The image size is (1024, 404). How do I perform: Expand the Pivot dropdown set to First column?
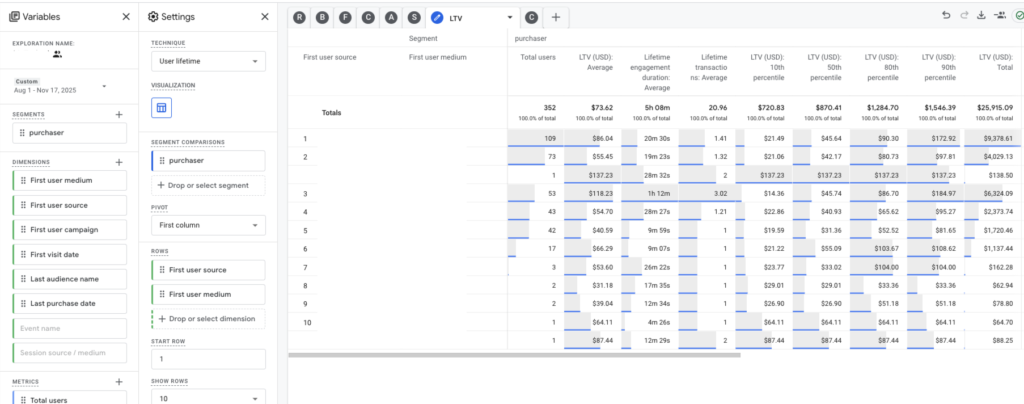click(208, 227)
